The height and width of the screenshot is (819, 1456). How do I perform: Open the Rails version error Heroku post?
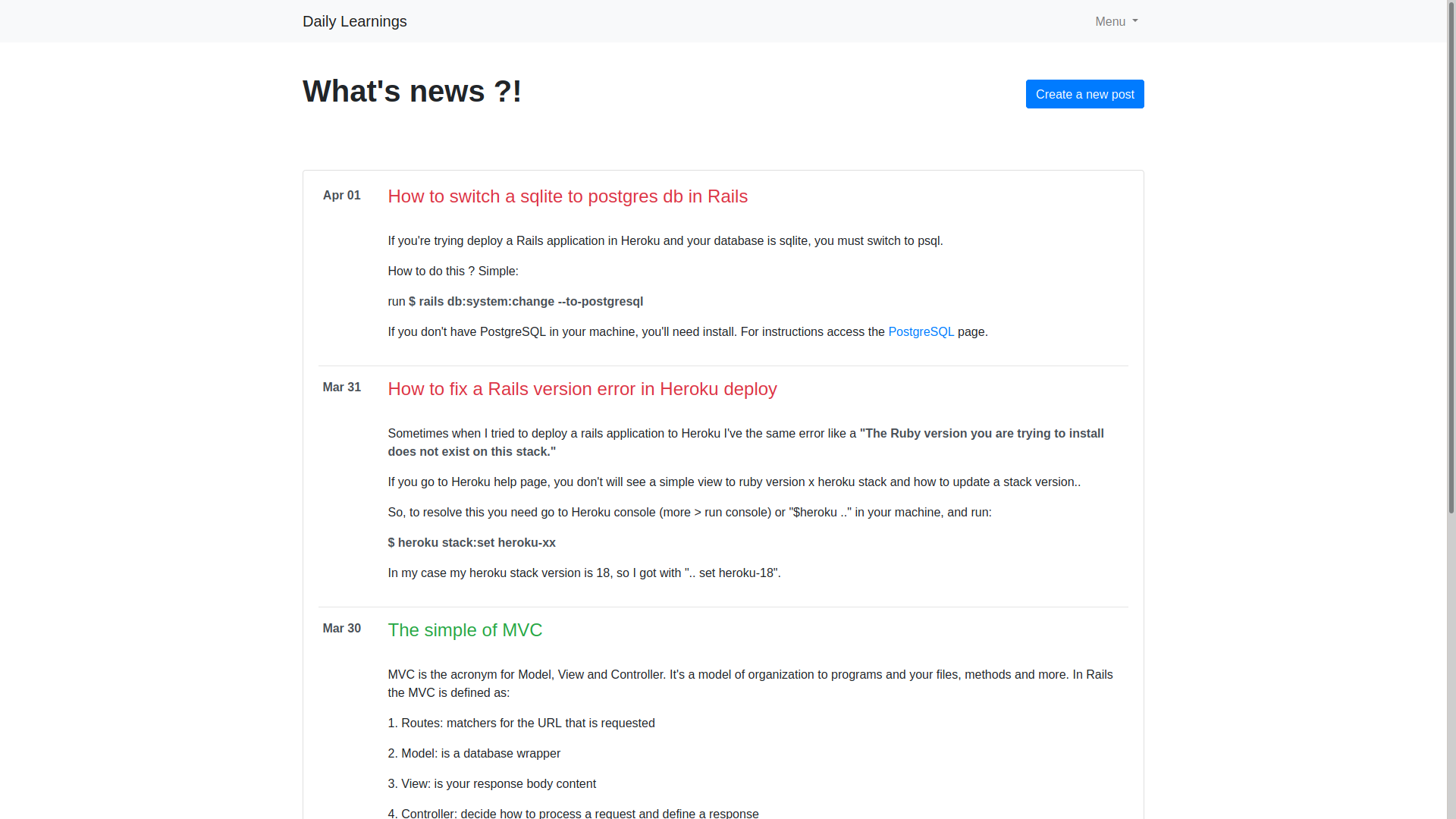[582, 389]
